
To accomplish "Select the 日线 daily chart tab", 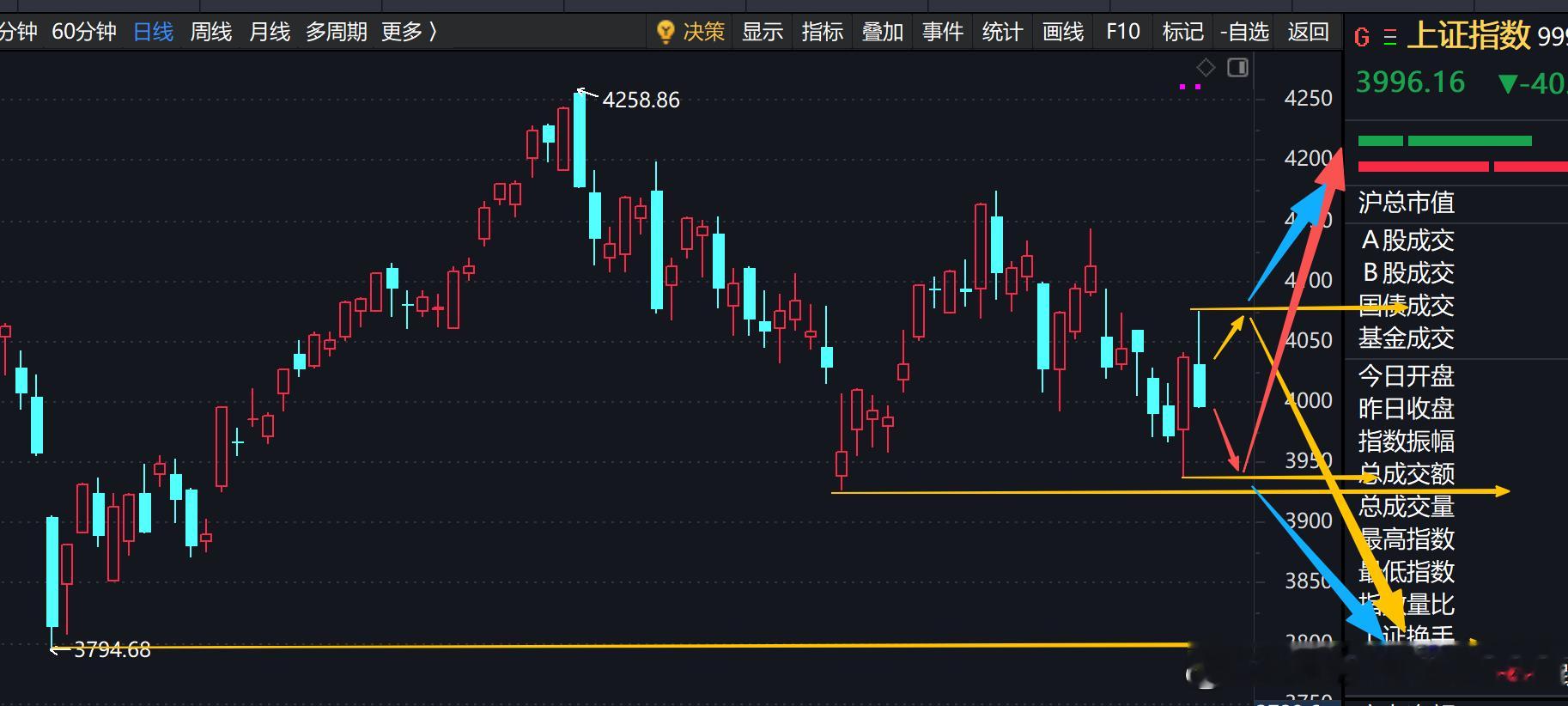I will coord(154,33).
